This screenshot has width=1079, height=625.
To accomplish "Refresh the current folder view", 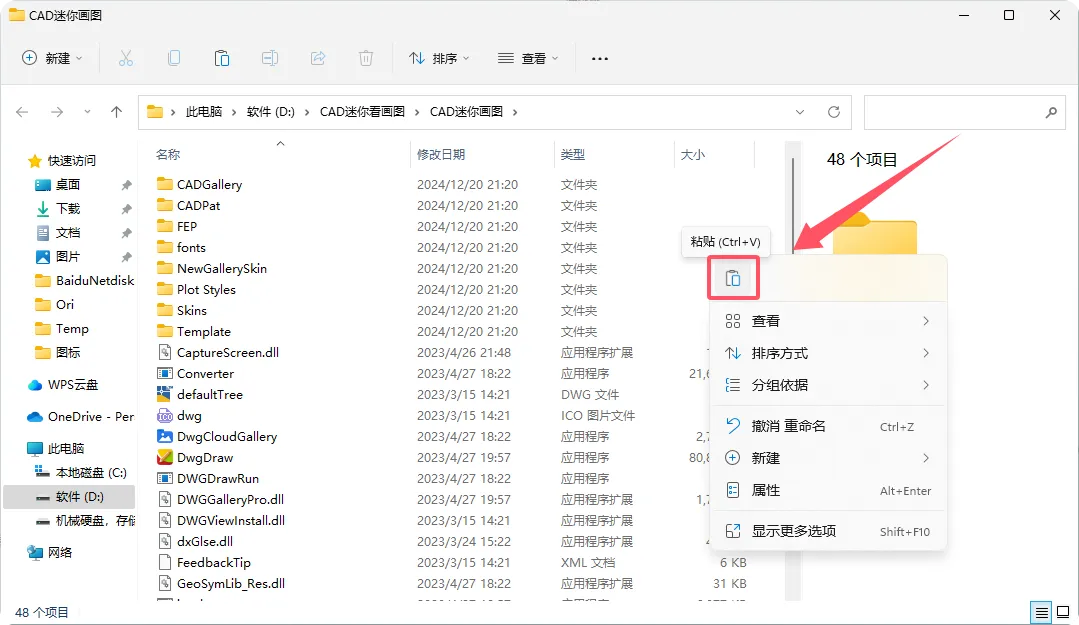I will pos(833,112).
